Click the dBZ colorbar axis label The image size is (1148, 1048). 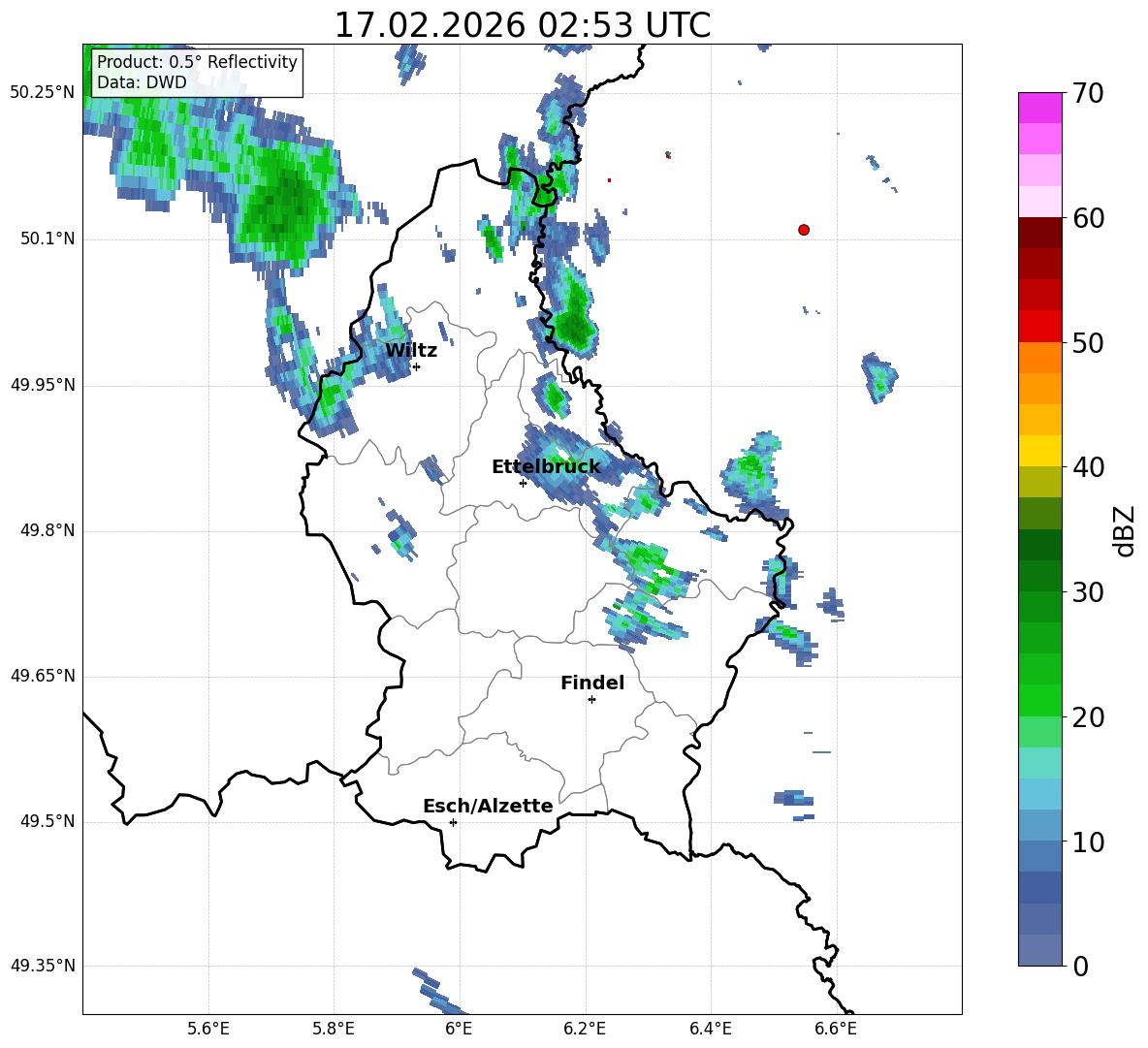pyautogui.click(x=1126, y=530)
